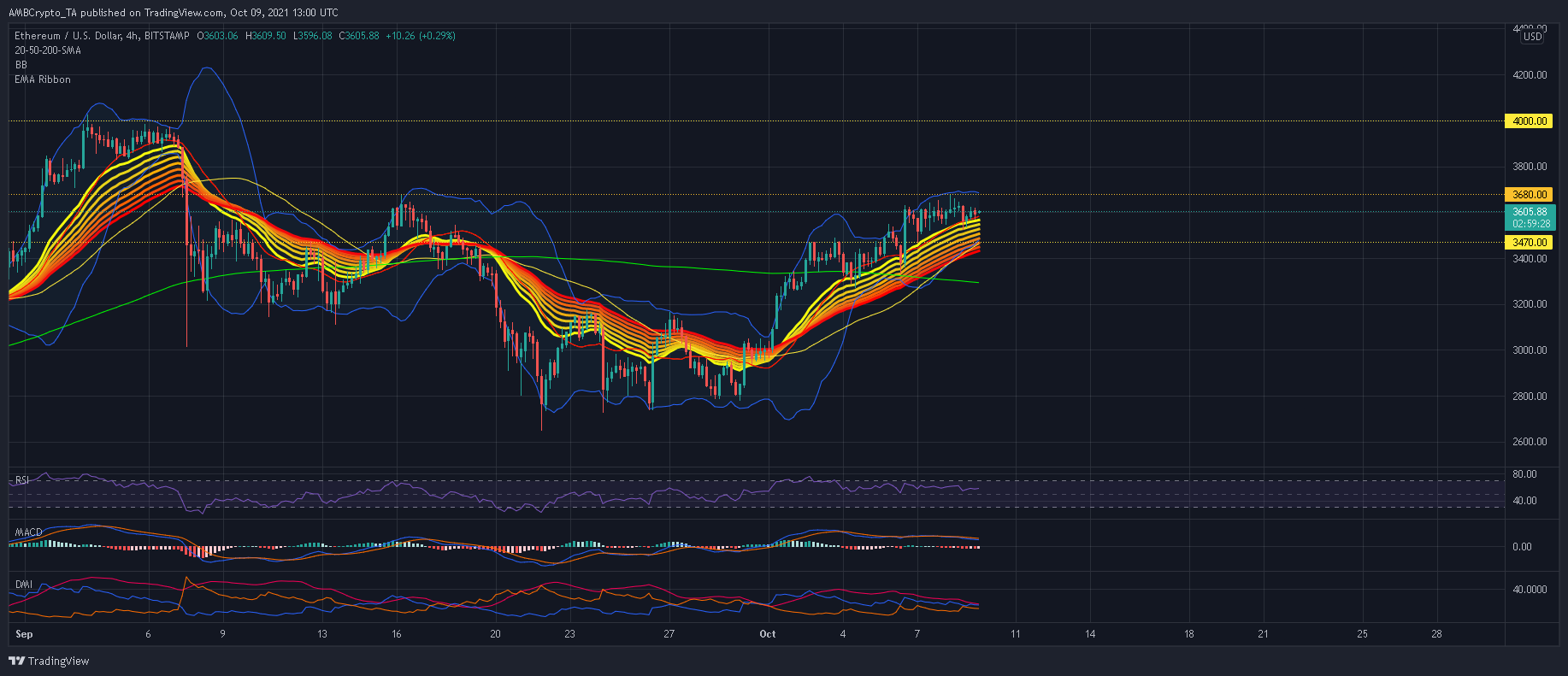The image size is (1568, 676).
Task: Click the open value O3603.06
Action: [217, 36]
